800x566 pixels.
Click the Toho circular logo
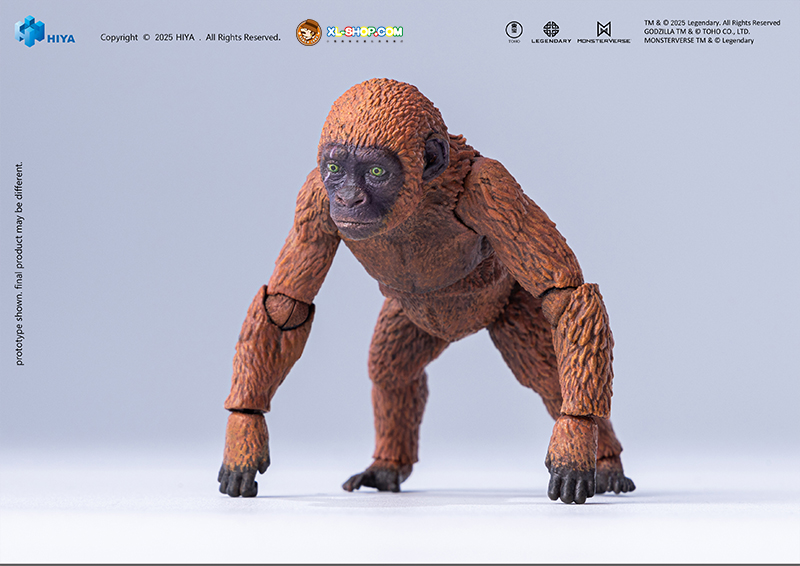click(x=514, y=30)
